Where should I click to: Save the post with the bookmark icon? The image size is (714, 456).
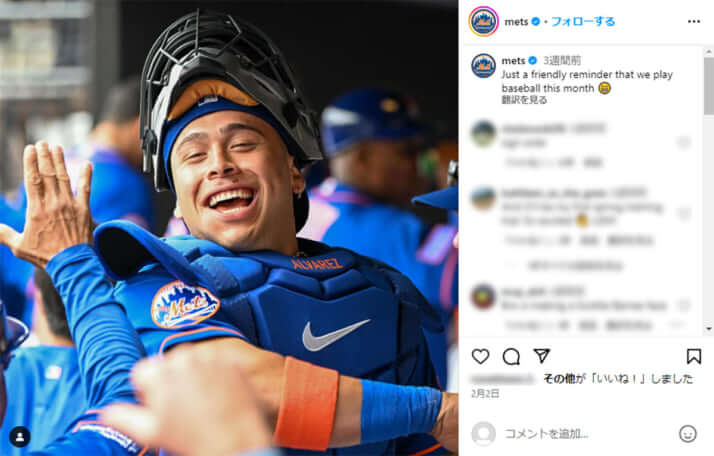[x=694, y=356]
